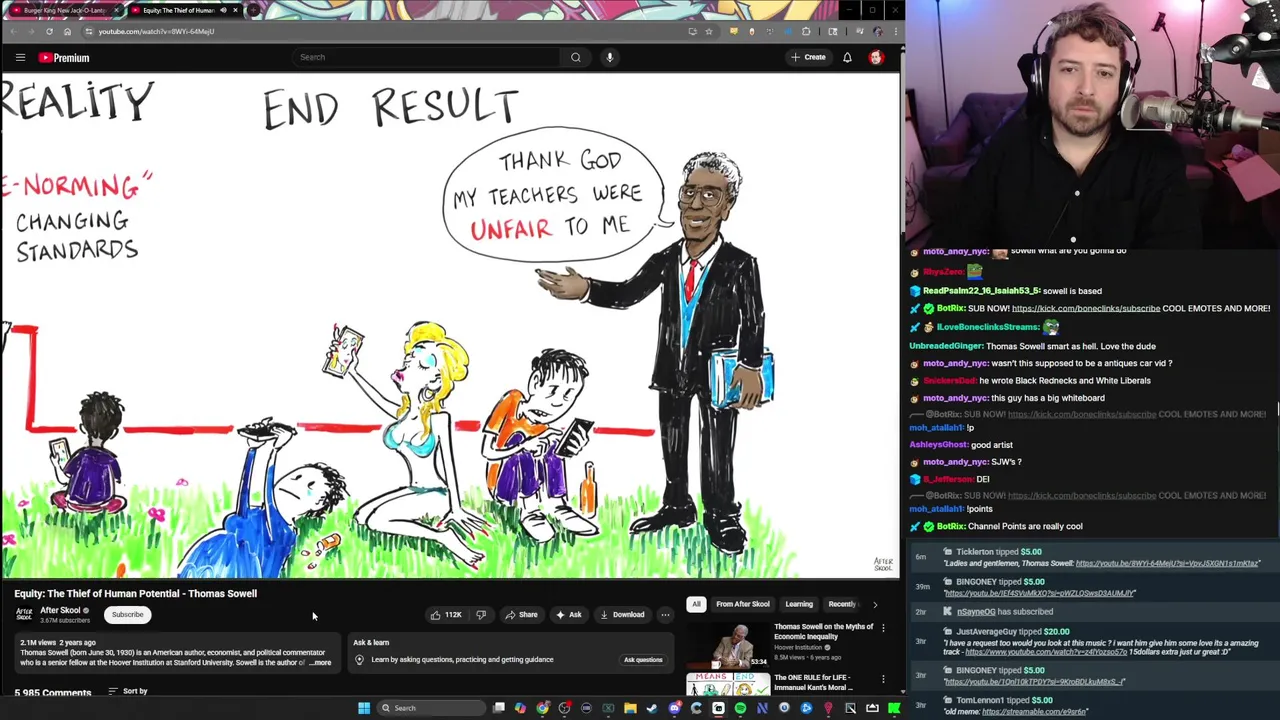Open ONE RULE for LIFE video thumbnail
Screen dimensions: 1280x720
point(727,685)
